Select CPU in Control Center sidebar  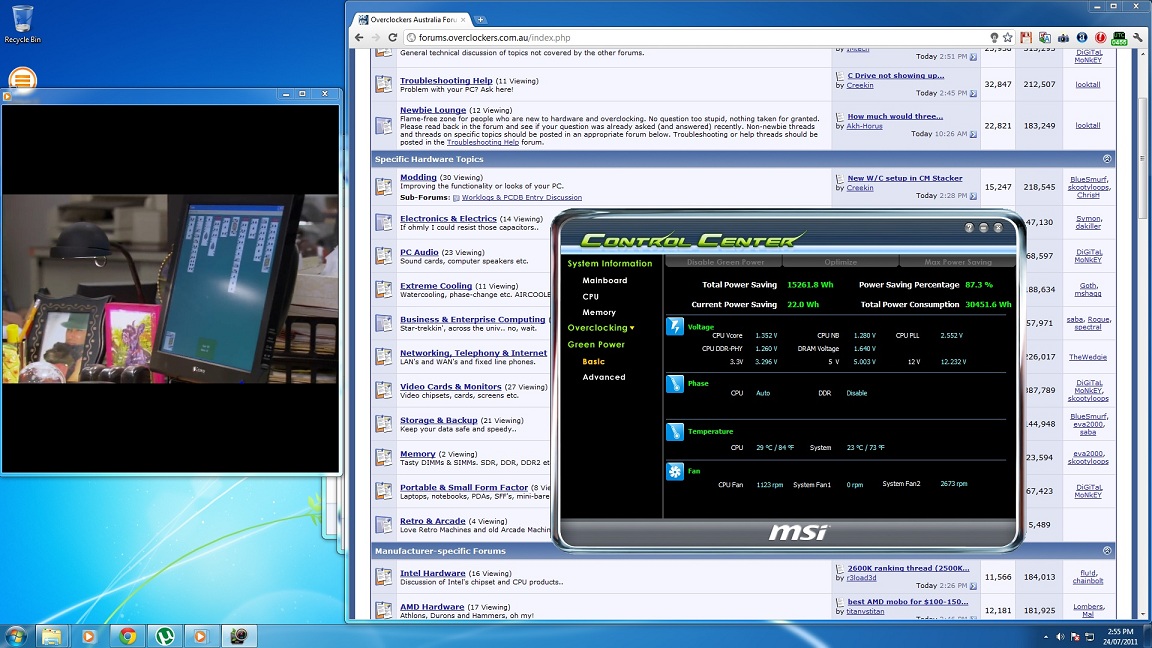pos(591,296)
